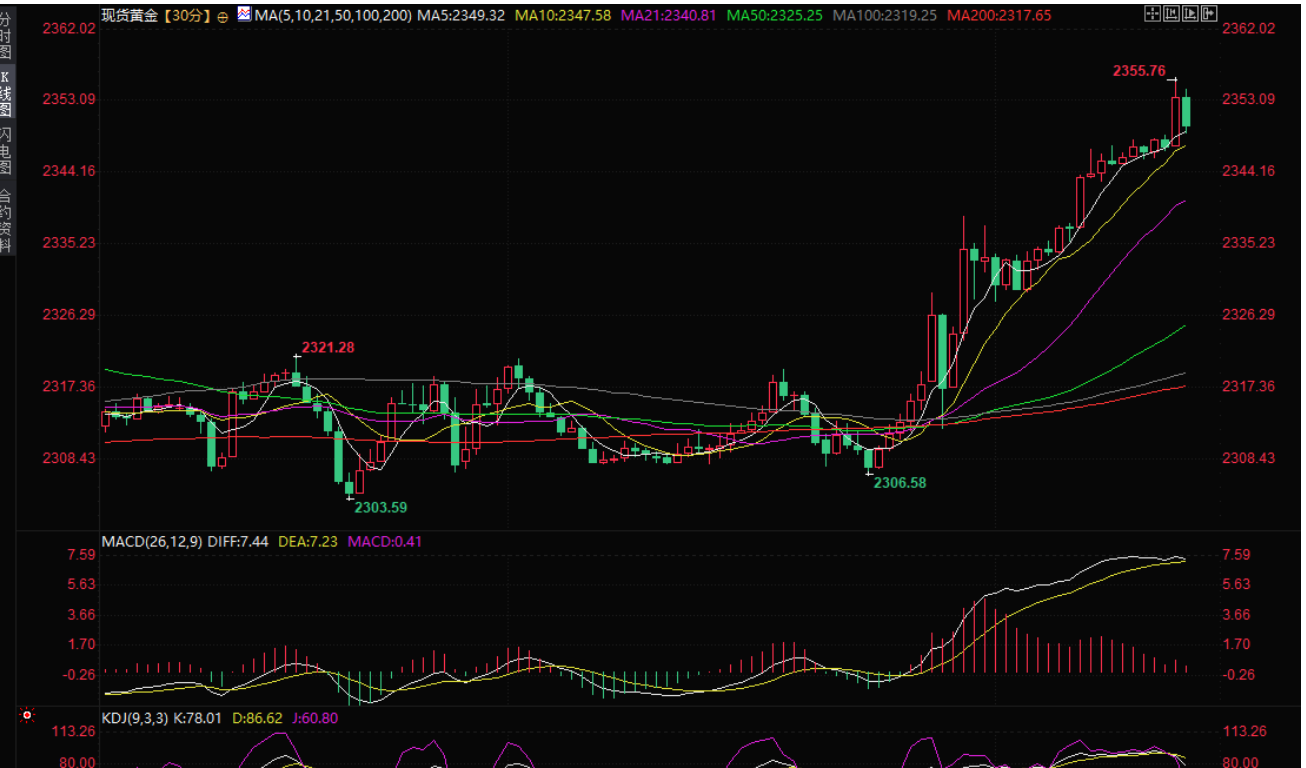The height and width of the screenshot is (768, 1306).
Task: Click 2344.16 on the left price axis
Action: click(x=69, y=171)
